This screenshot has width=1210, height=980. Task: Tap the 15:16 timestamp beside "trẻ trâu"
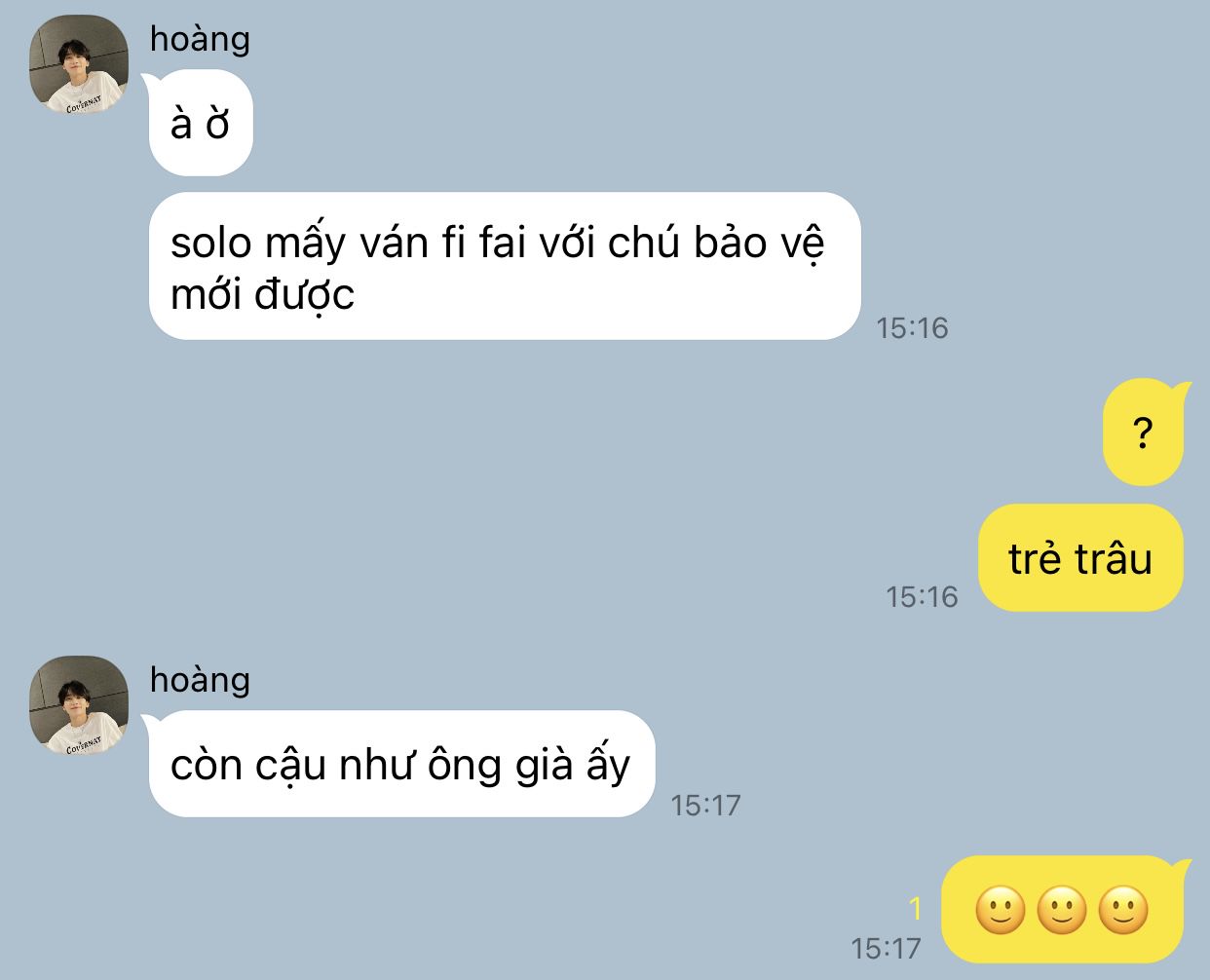click(922, 596)
